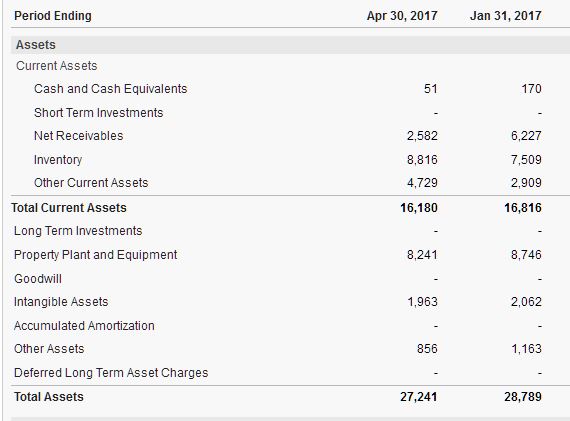The height and width of the screenshot is (421, 570).
Task: Select the Goodwill row label
Action: coord(38,279)
